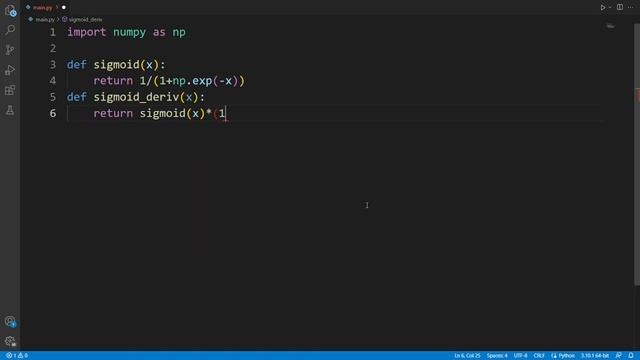The width and height of the screenshot is (640, 360).
Task: Place the cursor in the line 6 return statement
Action: (160, 113)
